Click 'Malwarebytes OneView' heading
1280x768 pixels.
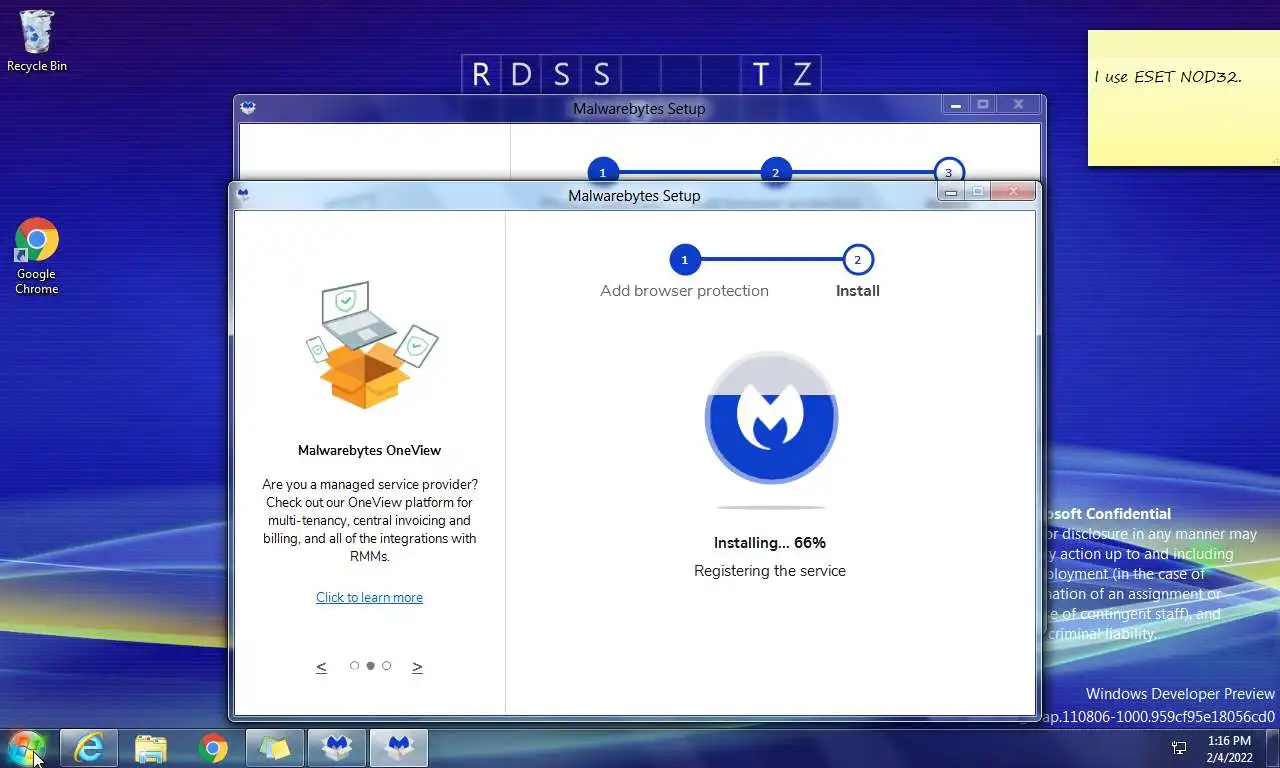tap(369, 450)
